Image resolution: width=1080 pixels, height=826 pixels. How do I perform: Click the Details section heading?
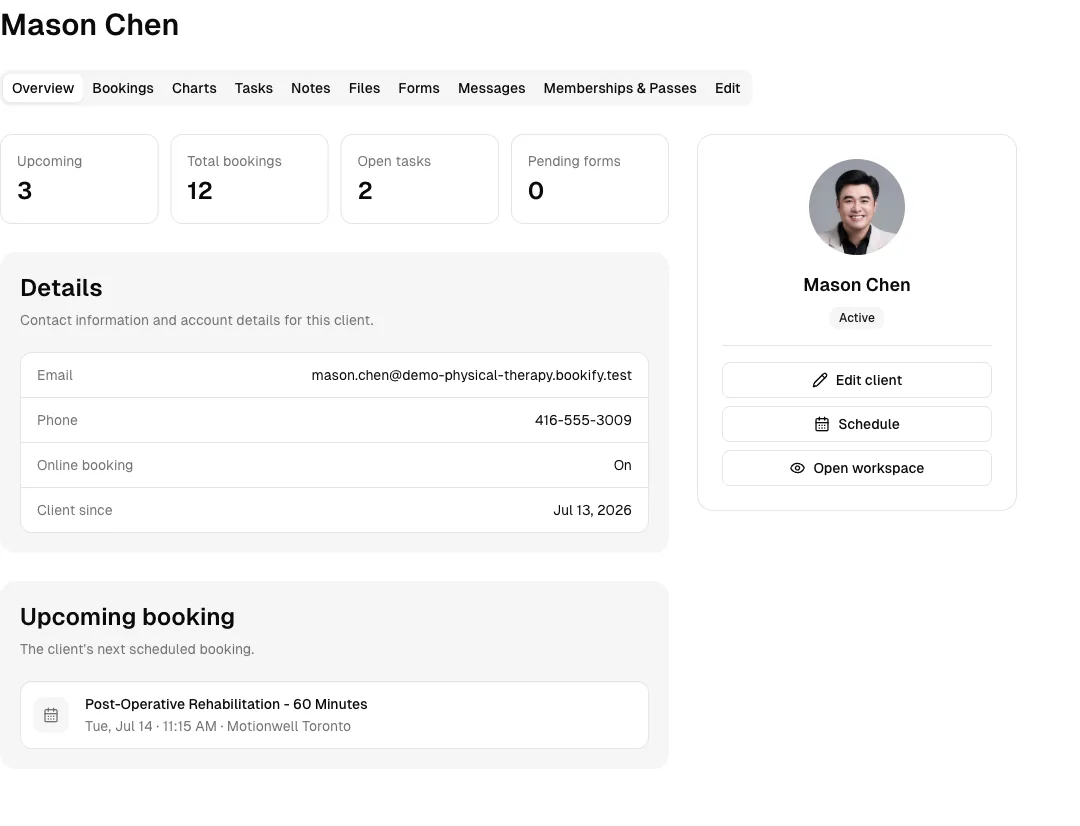61,288
